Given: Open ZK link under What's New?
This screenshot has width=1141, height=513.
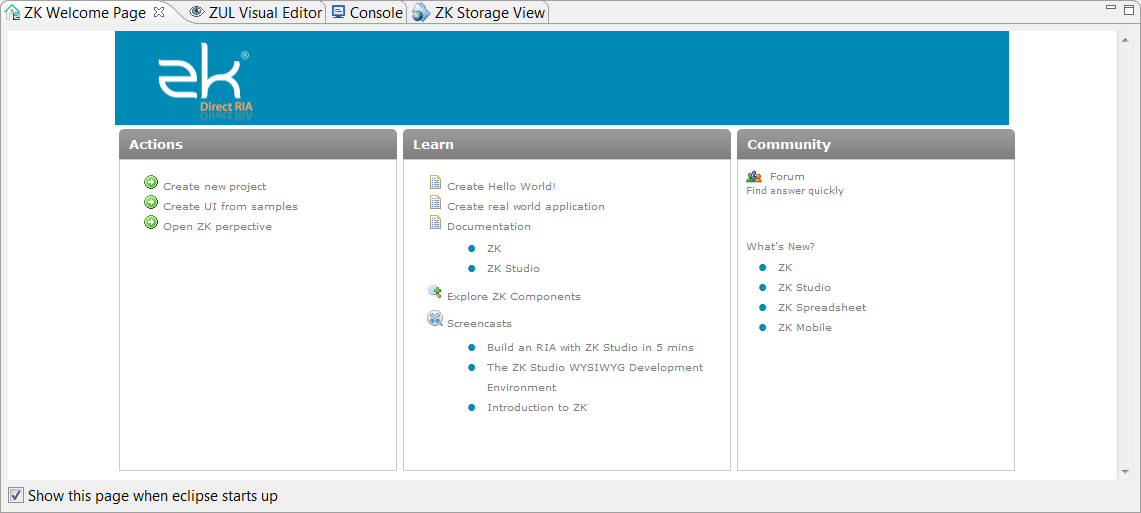Looking at the screenshot, I should [x=785, y=268].
